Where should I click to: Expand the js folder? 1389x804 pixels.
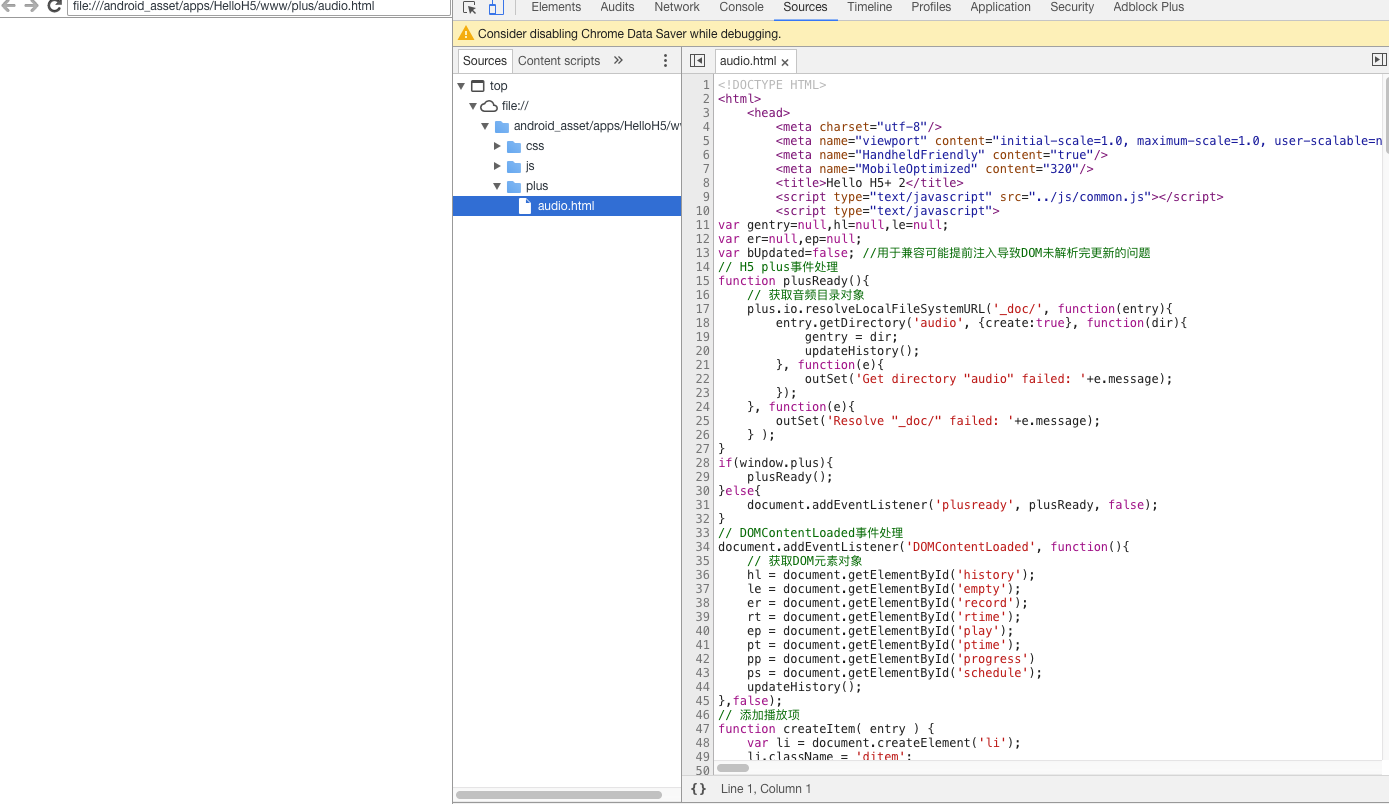(497, 166)
